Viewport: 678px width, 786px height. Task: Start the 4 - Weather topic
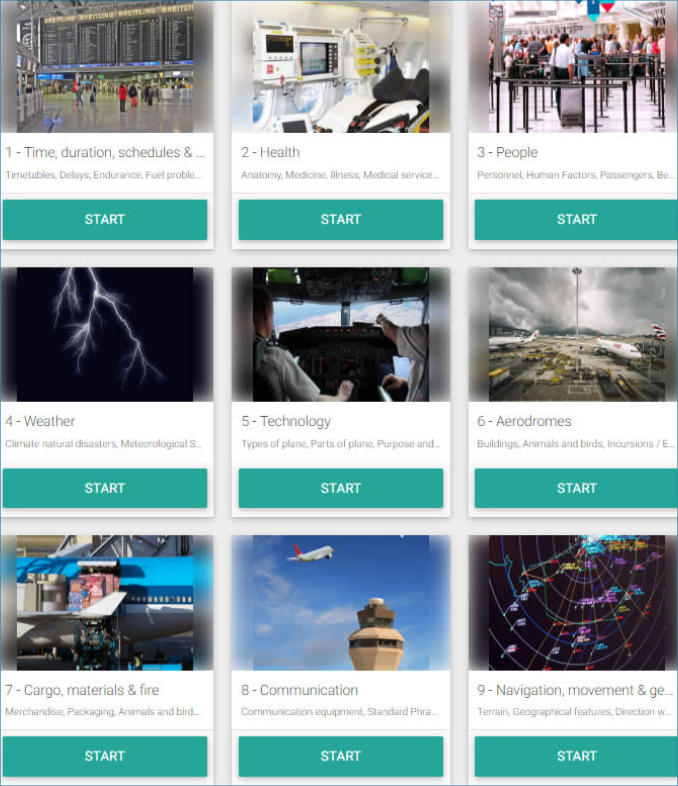[105, 488]
